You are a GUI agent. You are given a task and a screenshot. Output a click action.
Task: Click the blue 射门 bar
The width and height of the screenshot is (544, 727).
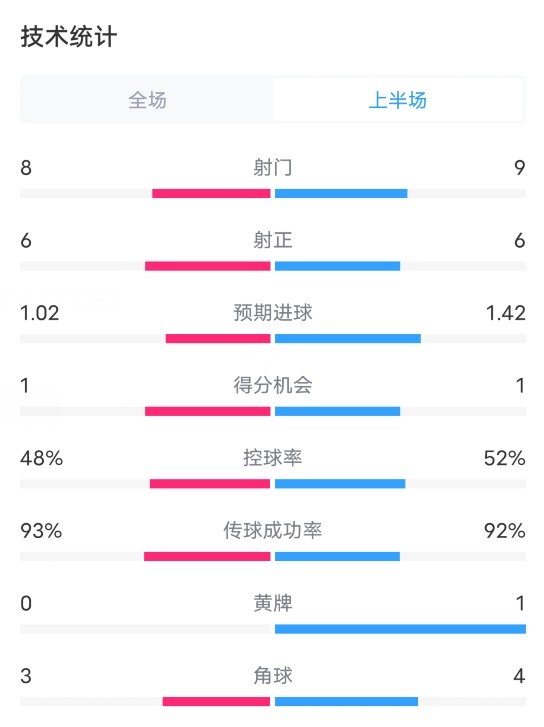(341, 193)
